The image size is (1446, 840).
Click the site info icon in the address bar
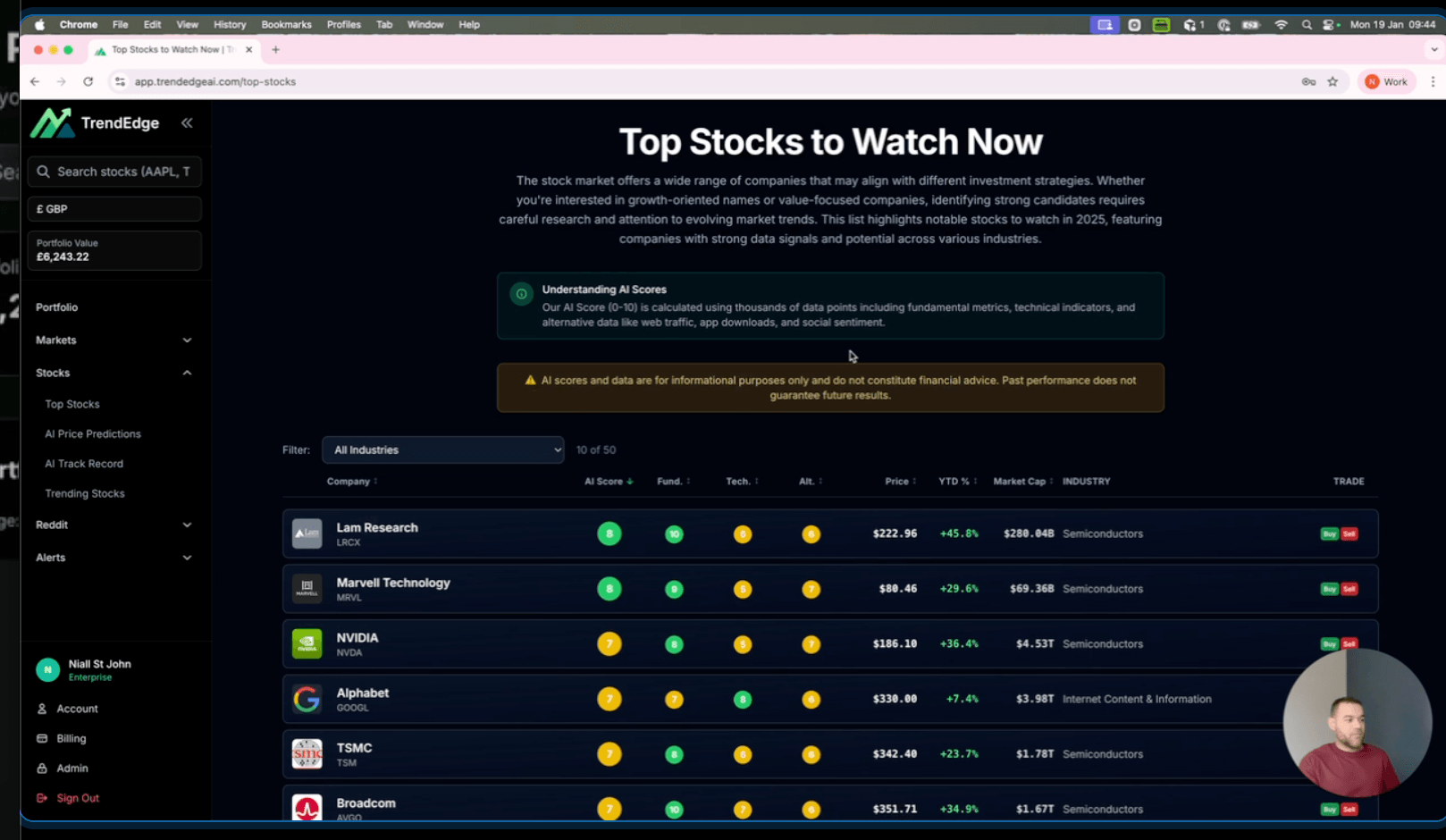coord(120,81)
